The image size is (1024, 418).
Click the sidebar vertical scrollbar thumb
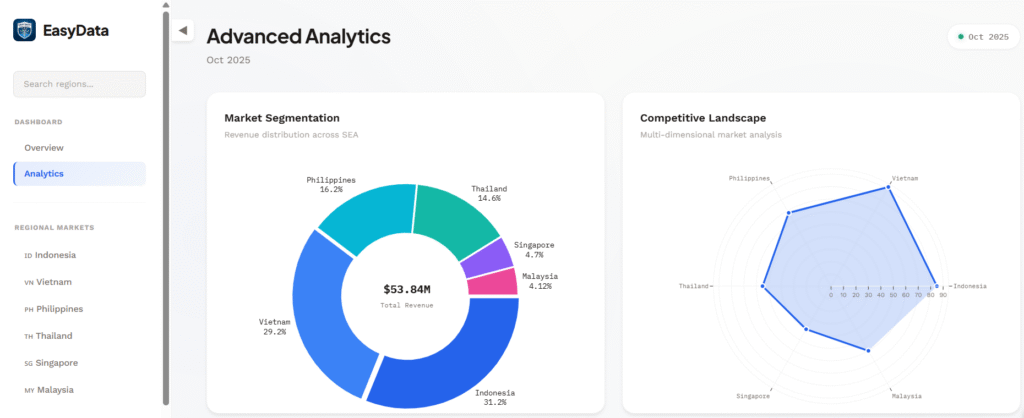[x=166, y=207]
